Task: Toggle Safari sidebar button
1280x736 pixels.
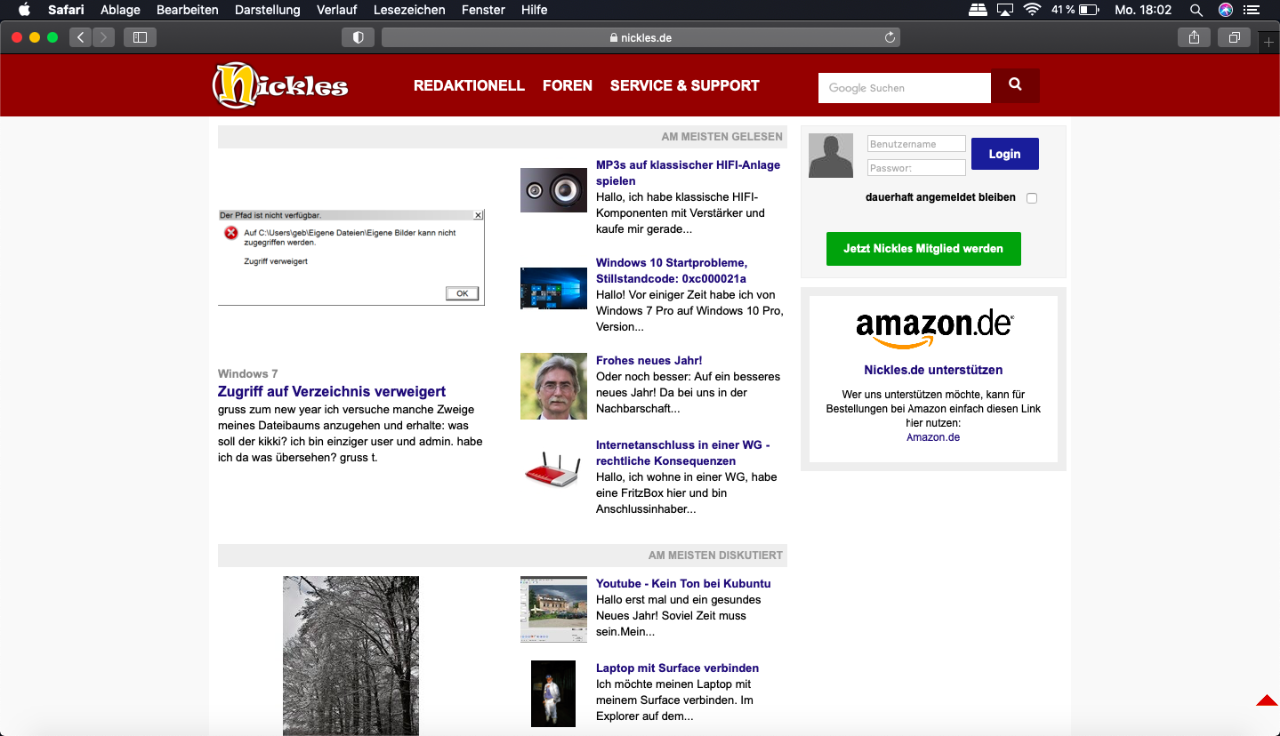Action: [139, 37]
